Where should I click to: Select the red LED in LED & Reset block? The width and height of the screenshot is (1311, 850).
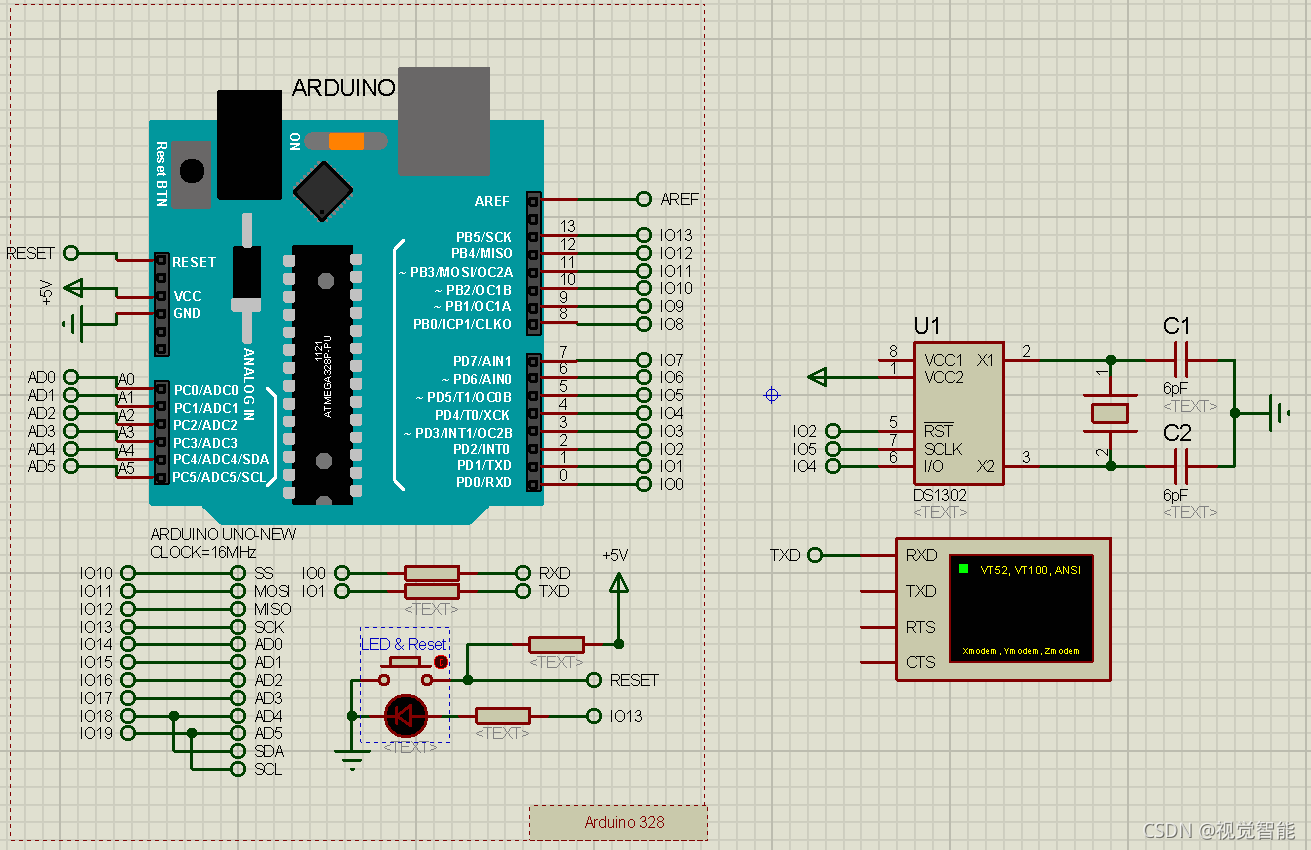point(406,715)
